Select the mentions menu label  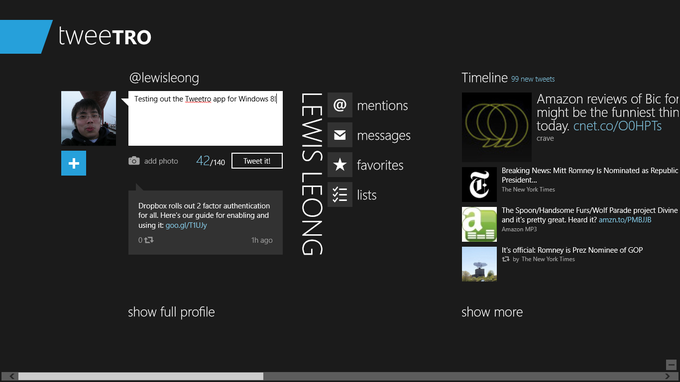[382, 105]
